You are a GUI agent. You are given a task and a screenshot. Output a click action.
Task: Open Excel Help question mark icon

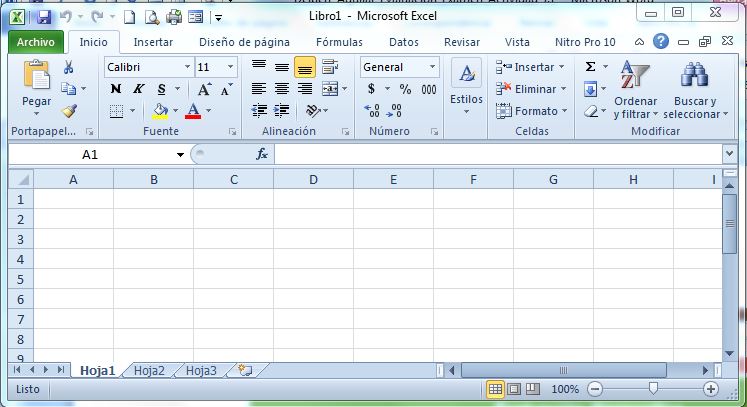click(661, 41)
